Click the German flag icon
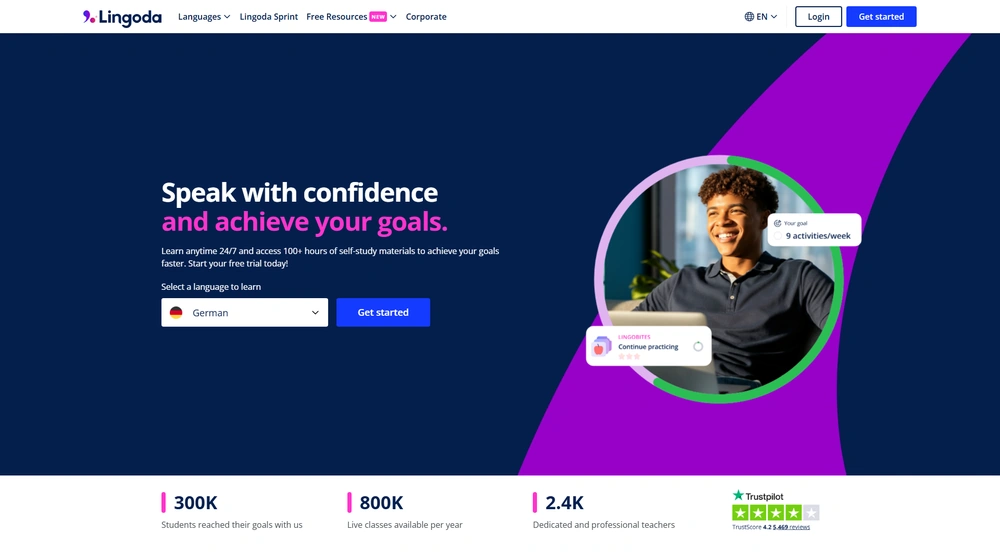This screenshot has width=1000, height=560. pyautogui.click(x=176, y=313)
